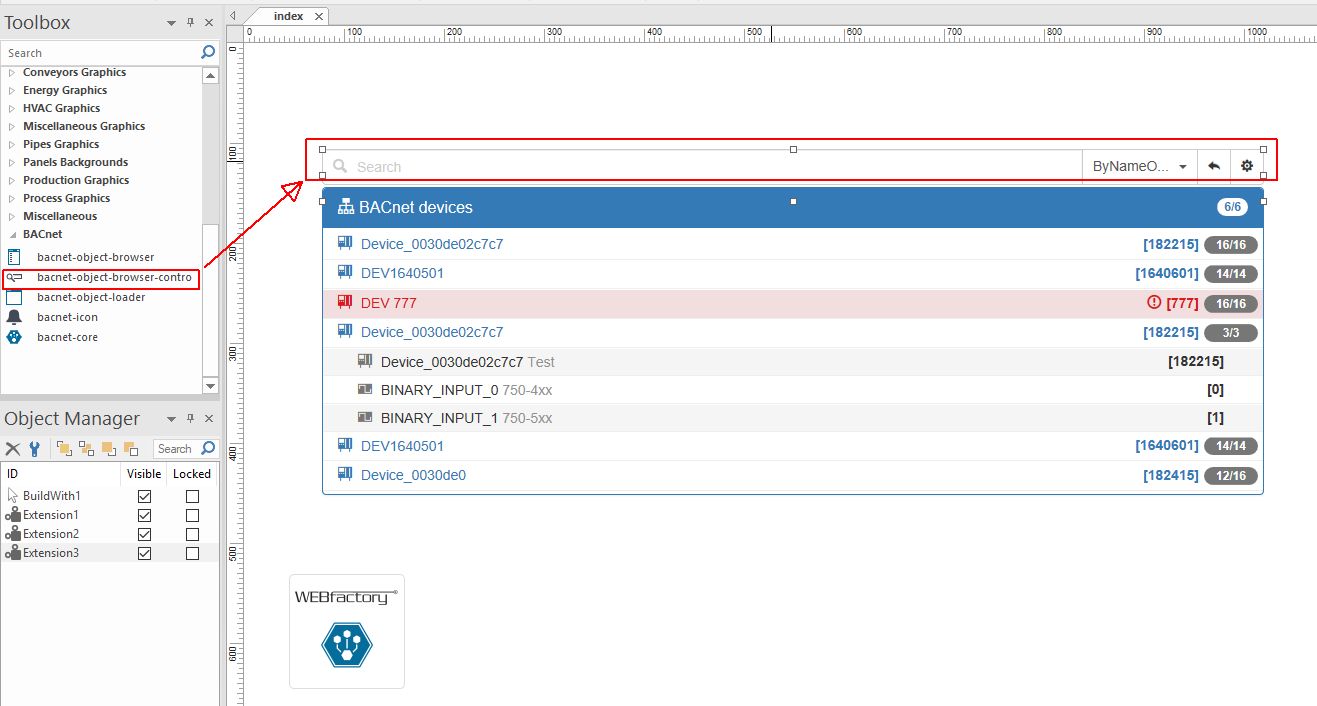The height and width of the screenshot is (706, 1317).
Task: Collapse the BACnet category in Toolbox
Action: click(12, 234)
